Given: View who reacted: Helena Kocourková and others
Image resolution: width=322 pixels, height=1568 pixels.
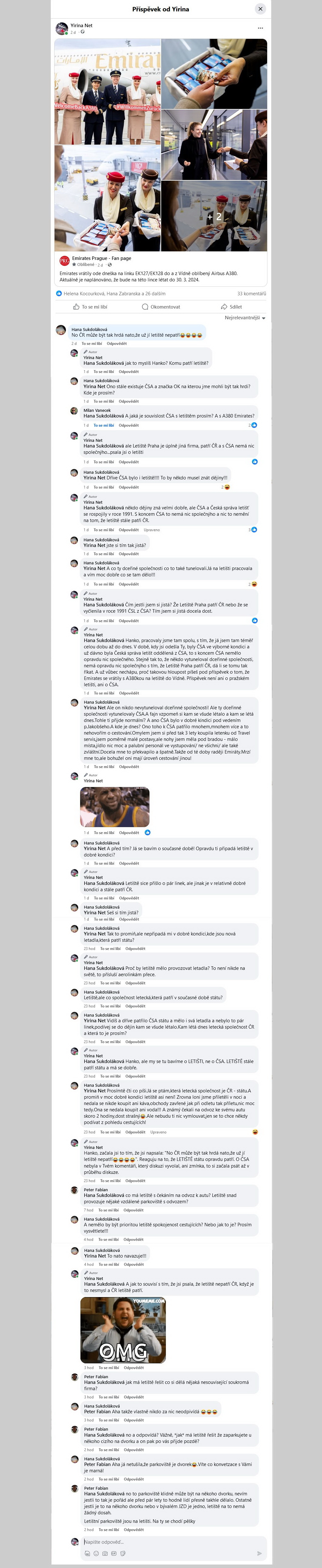Looking at the screenshot, I should [x=114, y=293].
